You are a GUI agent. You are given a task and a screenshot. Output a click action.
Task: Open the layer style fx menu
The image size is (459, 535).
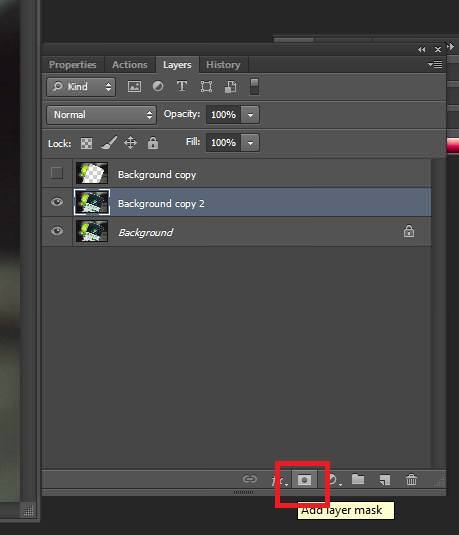pyautogui.click(x=279, y=480)
